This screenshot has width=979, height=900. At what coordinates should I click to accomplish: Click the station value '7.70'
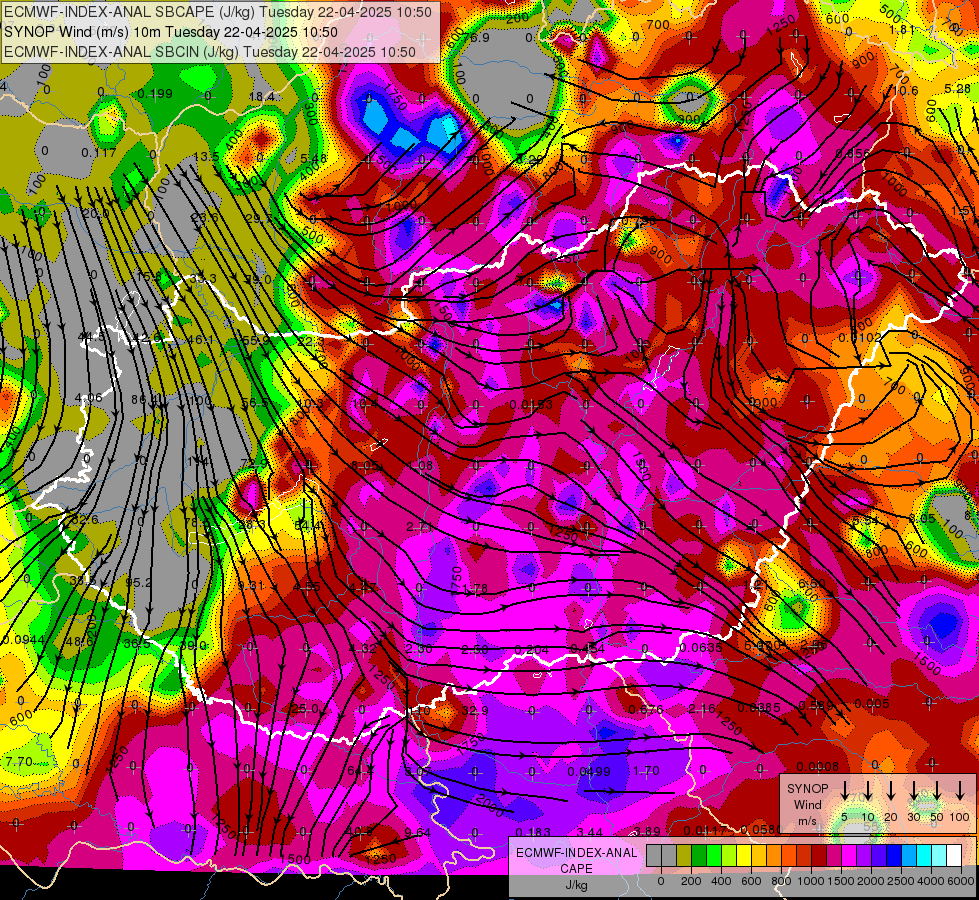coord(19,762)
